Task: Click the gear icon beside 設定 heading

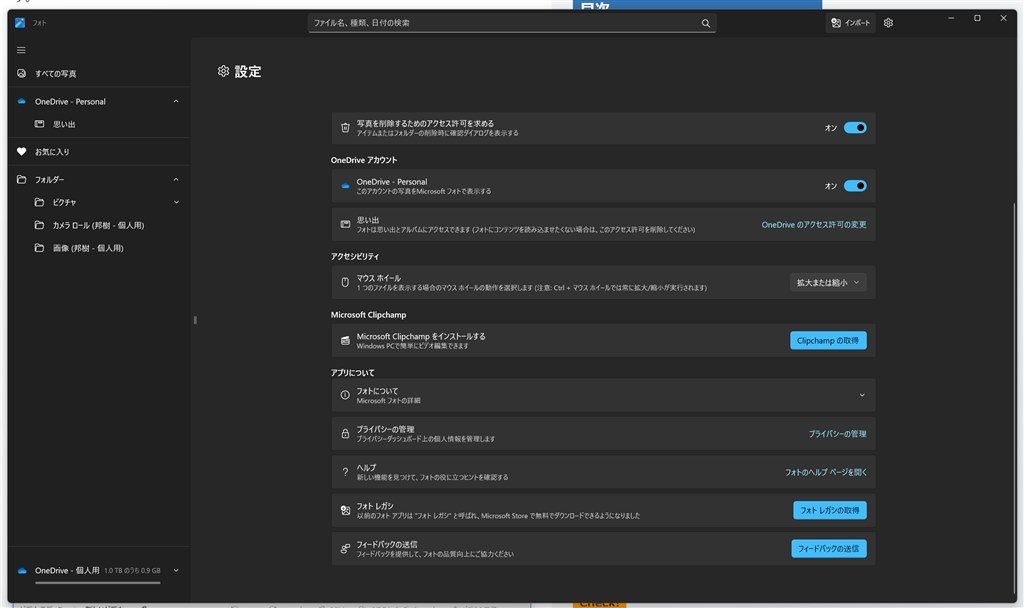Action: pyautogui.click(x=223, y=71)
